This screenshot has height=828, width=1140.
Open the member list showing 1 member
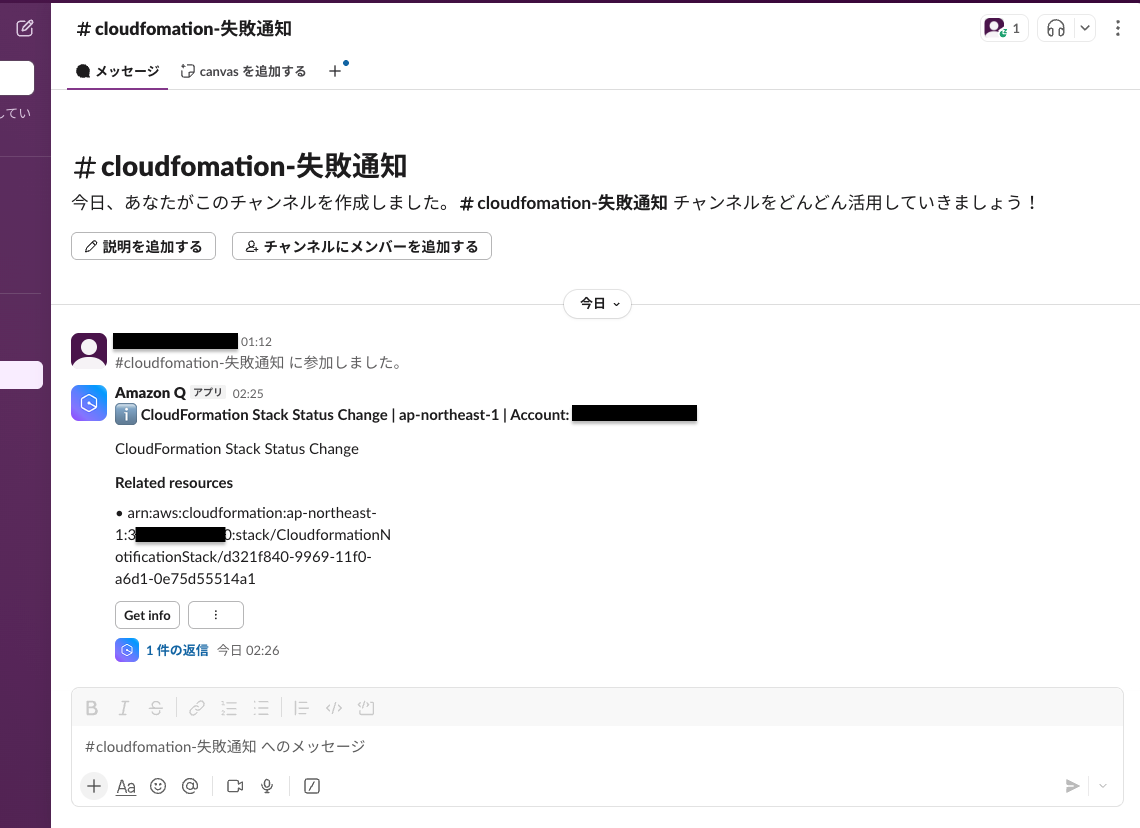point(1003,28)
